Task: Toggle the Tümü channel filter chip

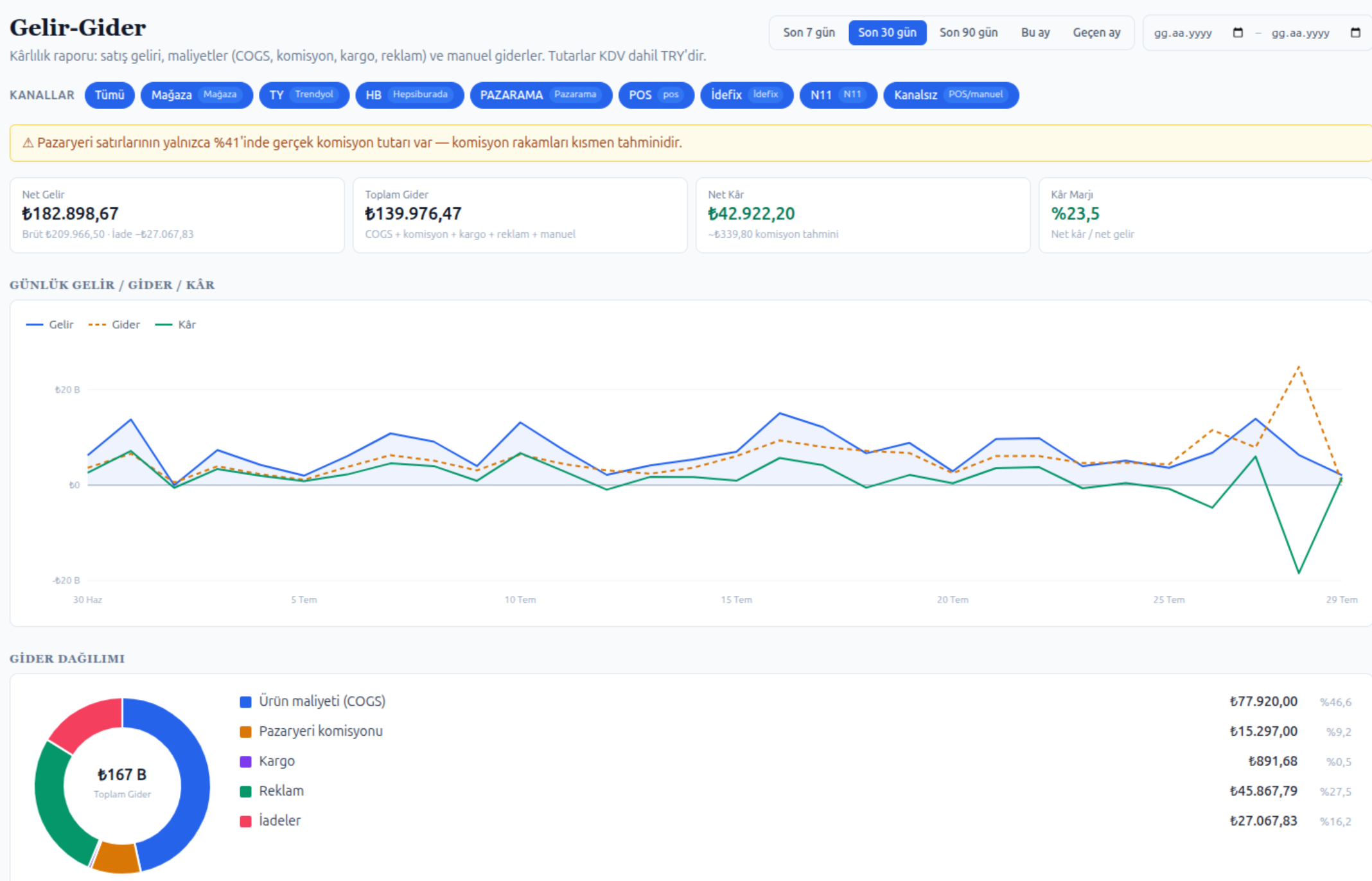Action: coord(109,95)
